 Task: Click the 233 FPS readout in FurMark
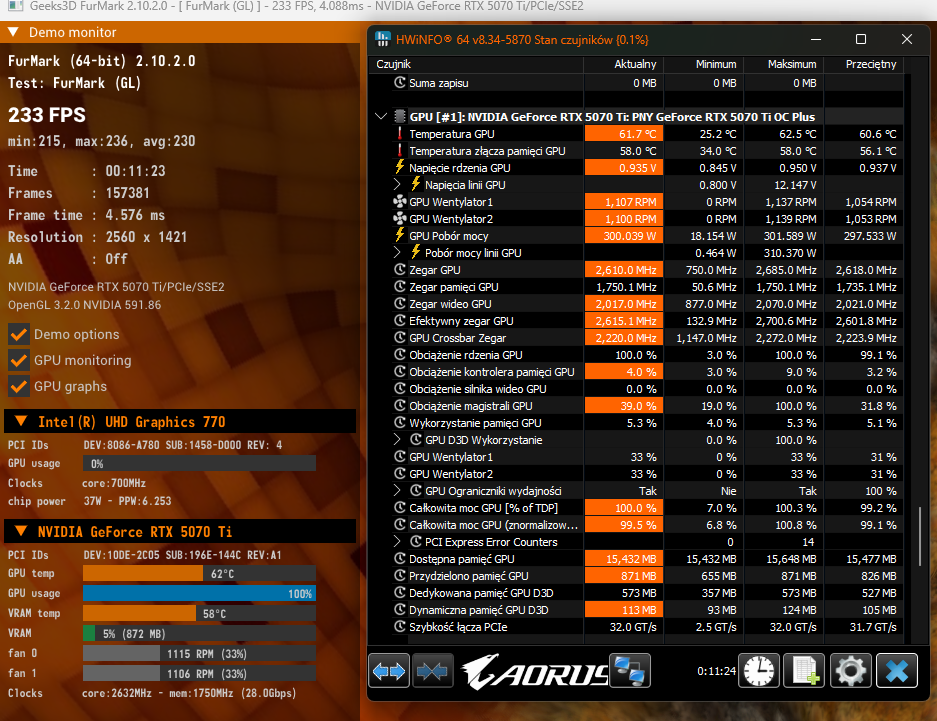pos(47,115)
